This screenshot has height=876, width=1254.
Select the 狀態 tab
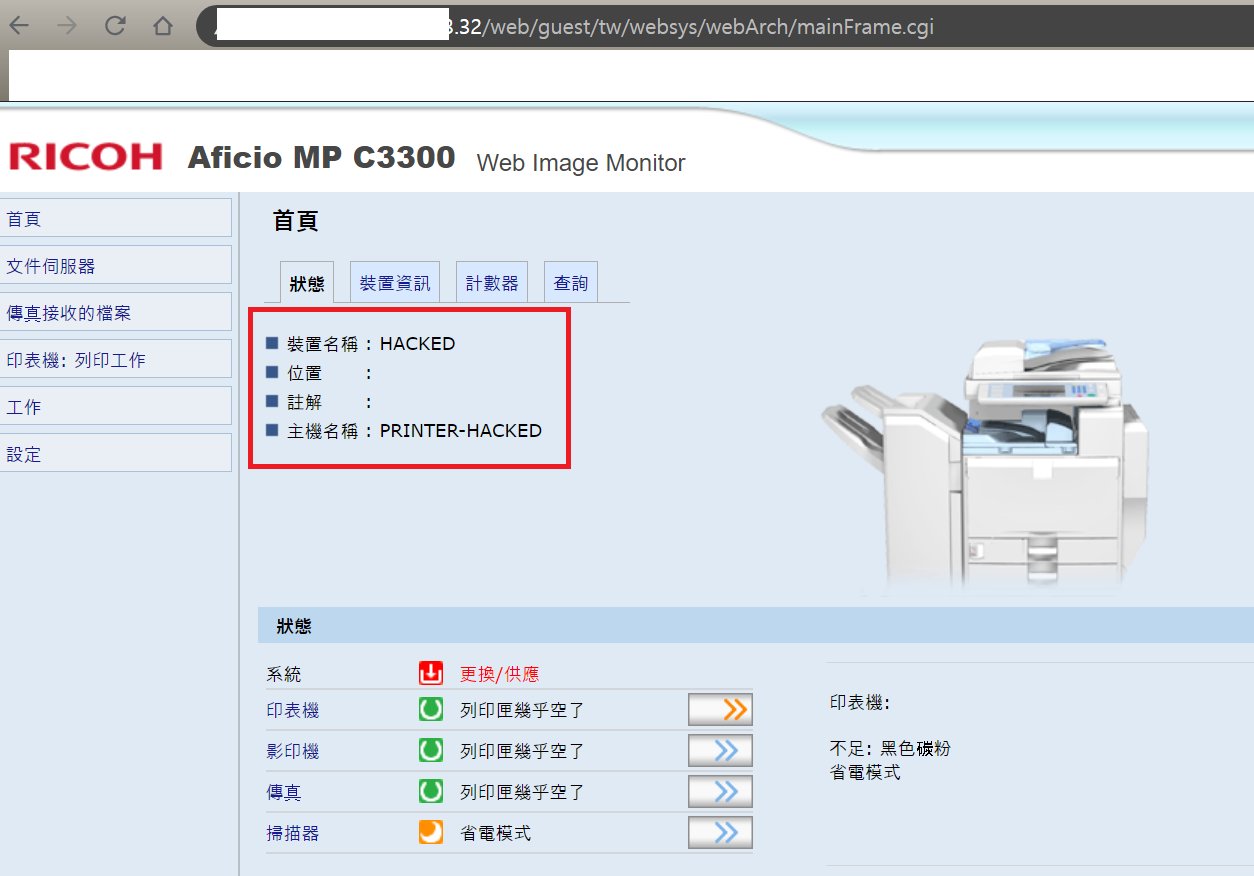(307, 283)
